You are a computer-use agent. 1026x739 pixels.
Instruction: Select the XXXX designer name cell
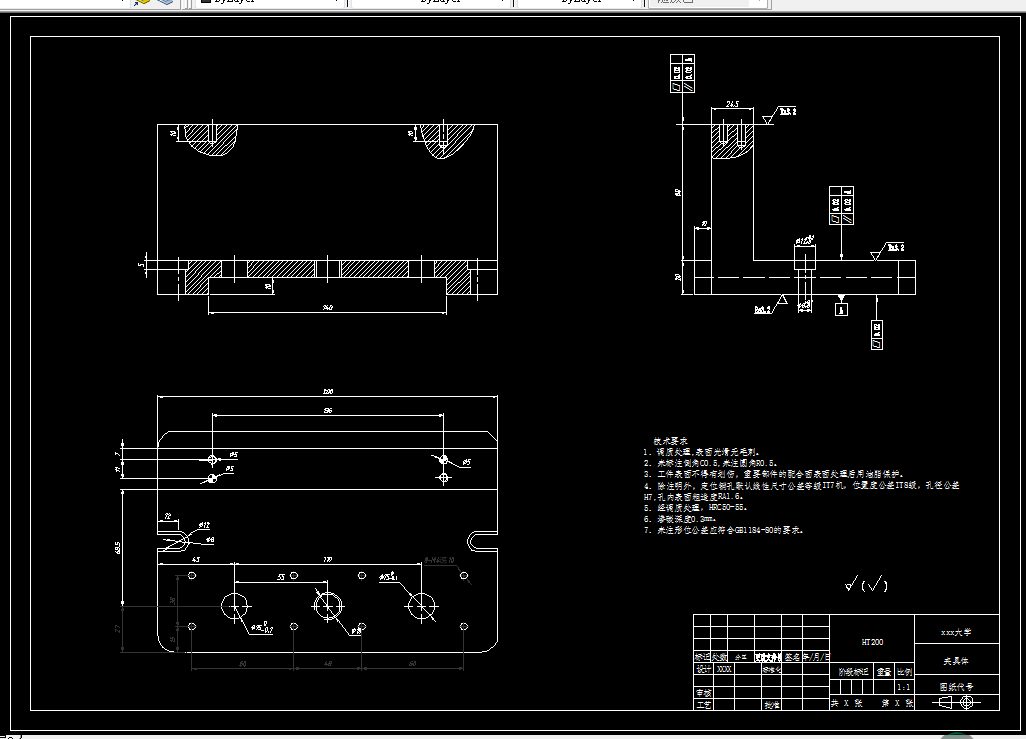[x=725, y=669]
